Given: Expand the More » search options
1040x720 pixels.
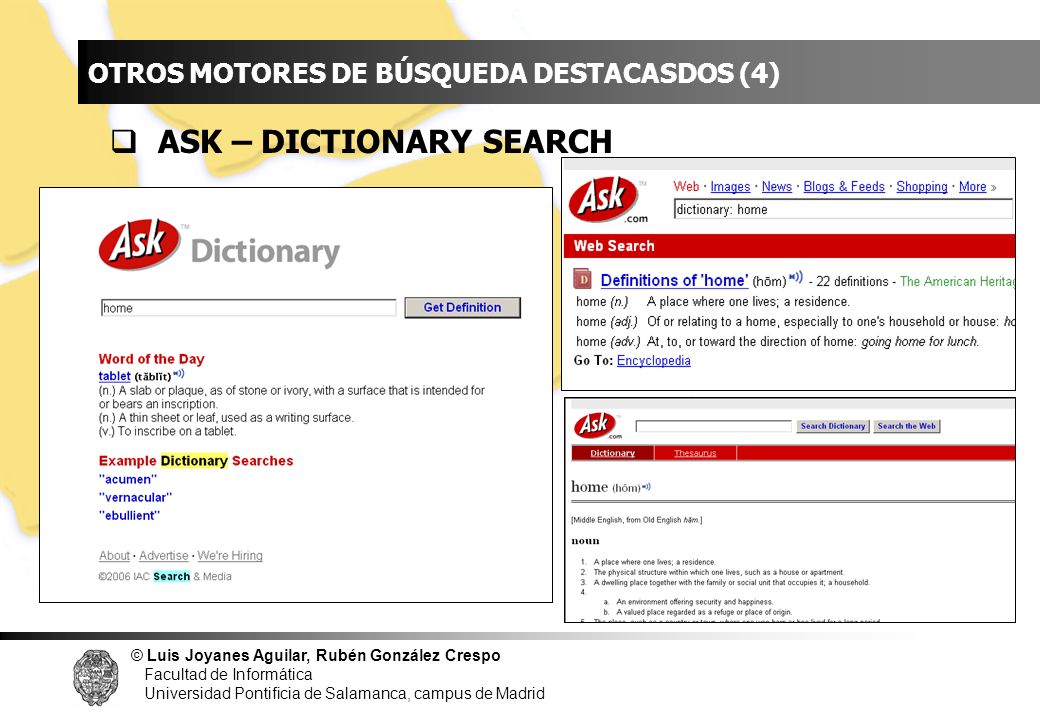Looking at the screenshot, I should click(x=978, y=187).
